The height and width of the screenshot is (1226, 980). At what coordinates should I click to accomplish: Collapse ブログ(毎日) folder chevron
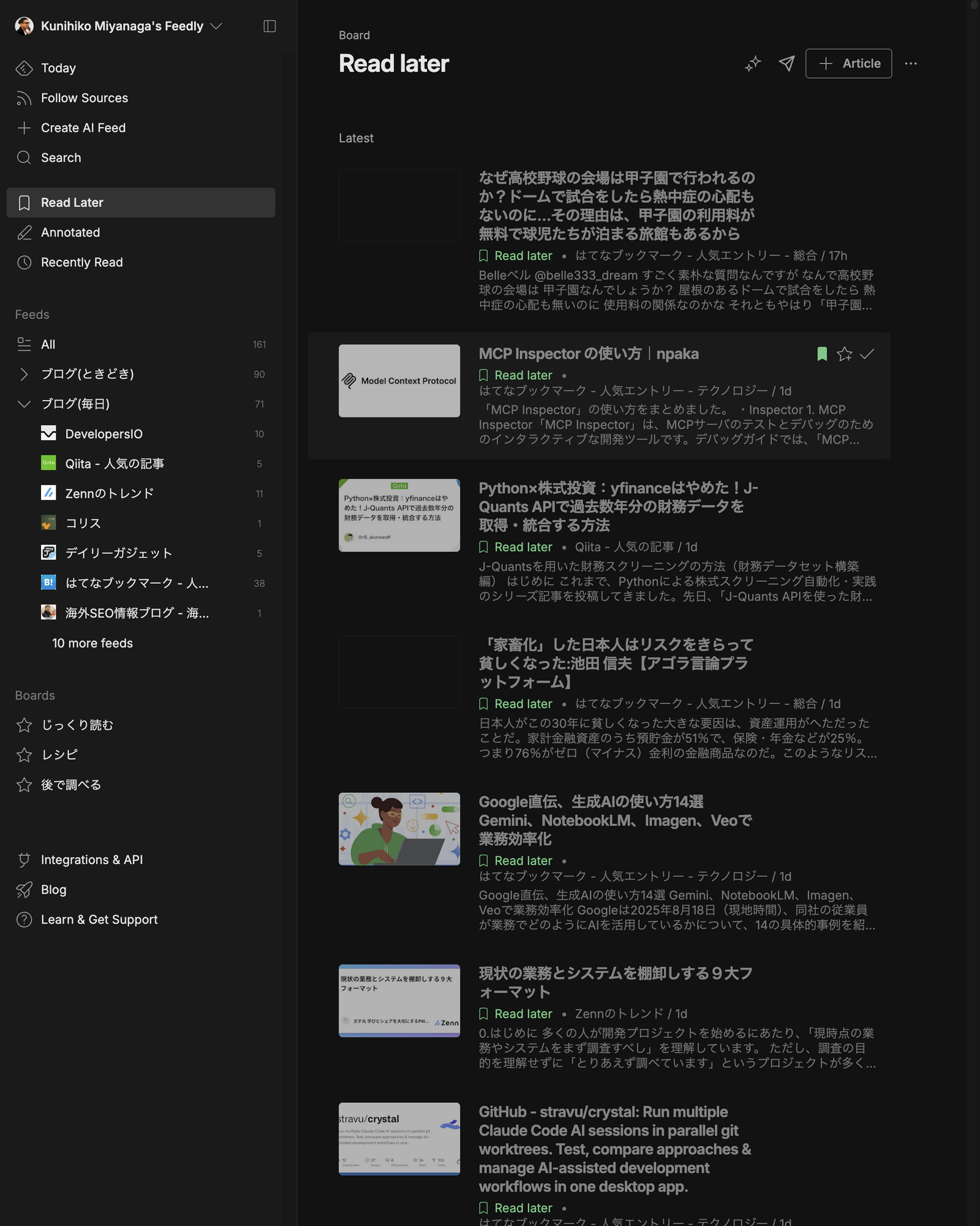point(24,404)
